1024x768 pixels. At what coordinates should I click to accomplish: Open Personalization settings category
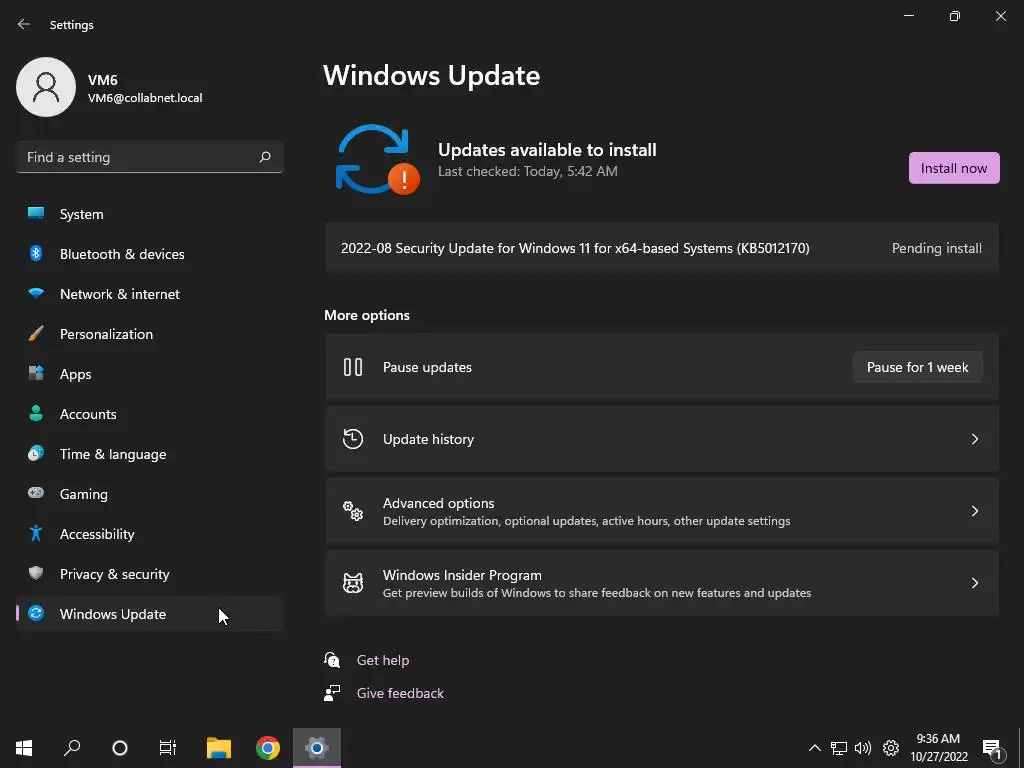click(x=150, y=334)
